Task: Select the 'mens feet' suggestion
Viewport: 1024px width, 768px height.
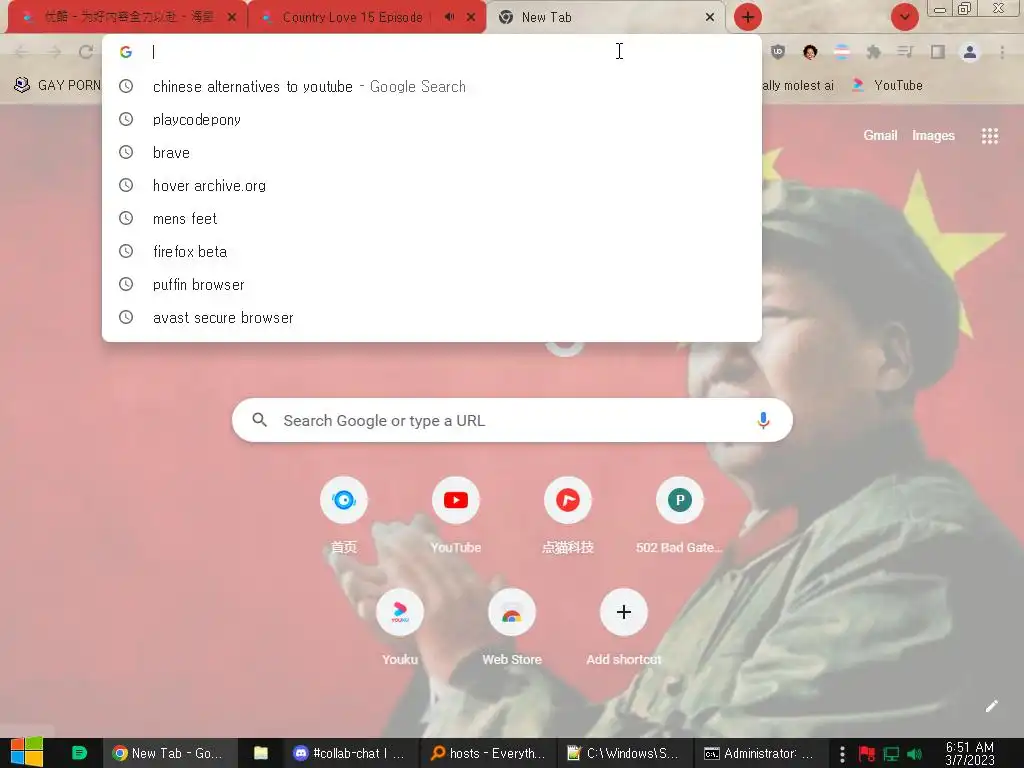Action: click(x=432, y=218)
